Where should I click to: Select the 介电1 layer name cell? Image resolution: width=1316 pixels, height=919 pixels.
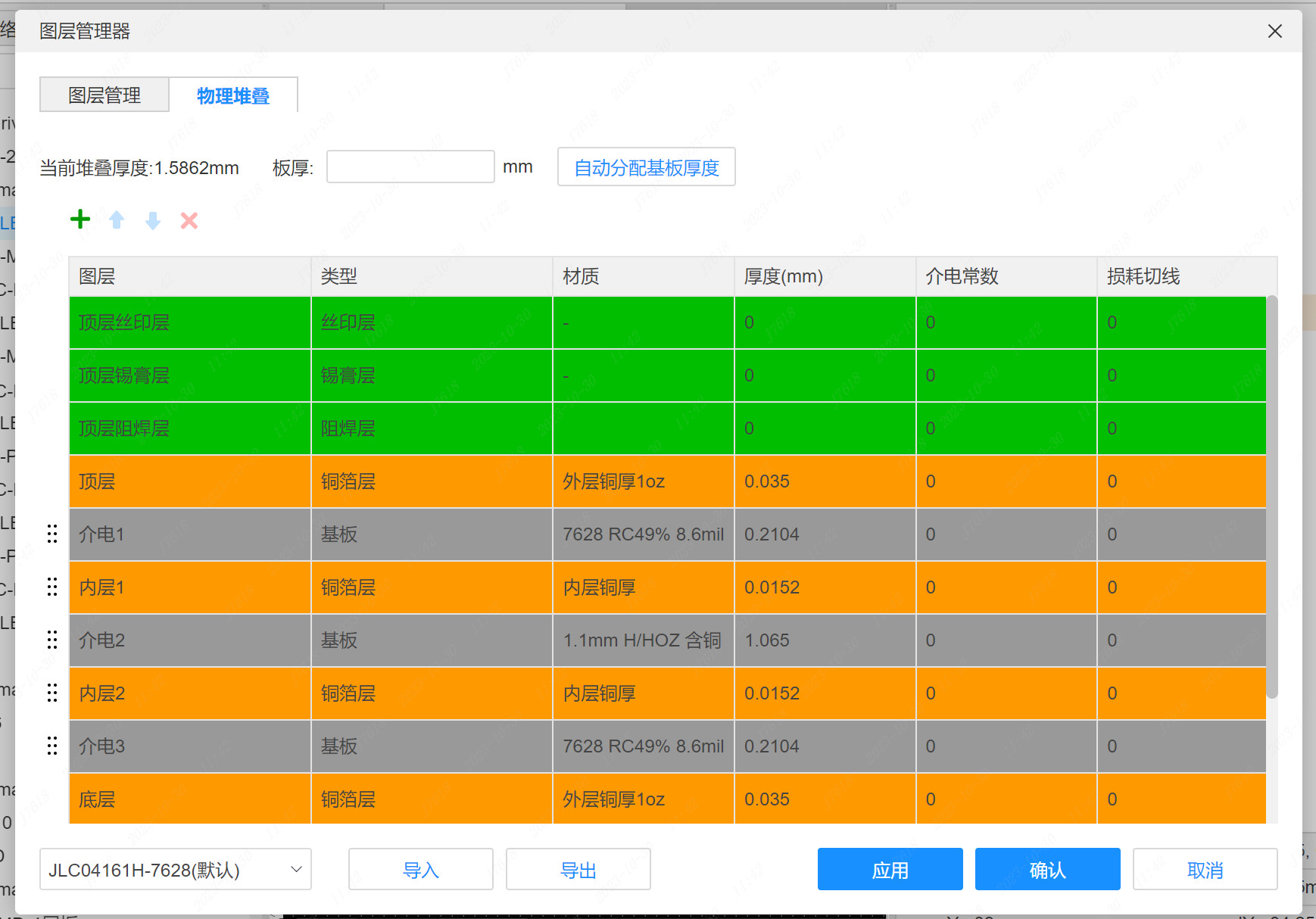(190, 534)
